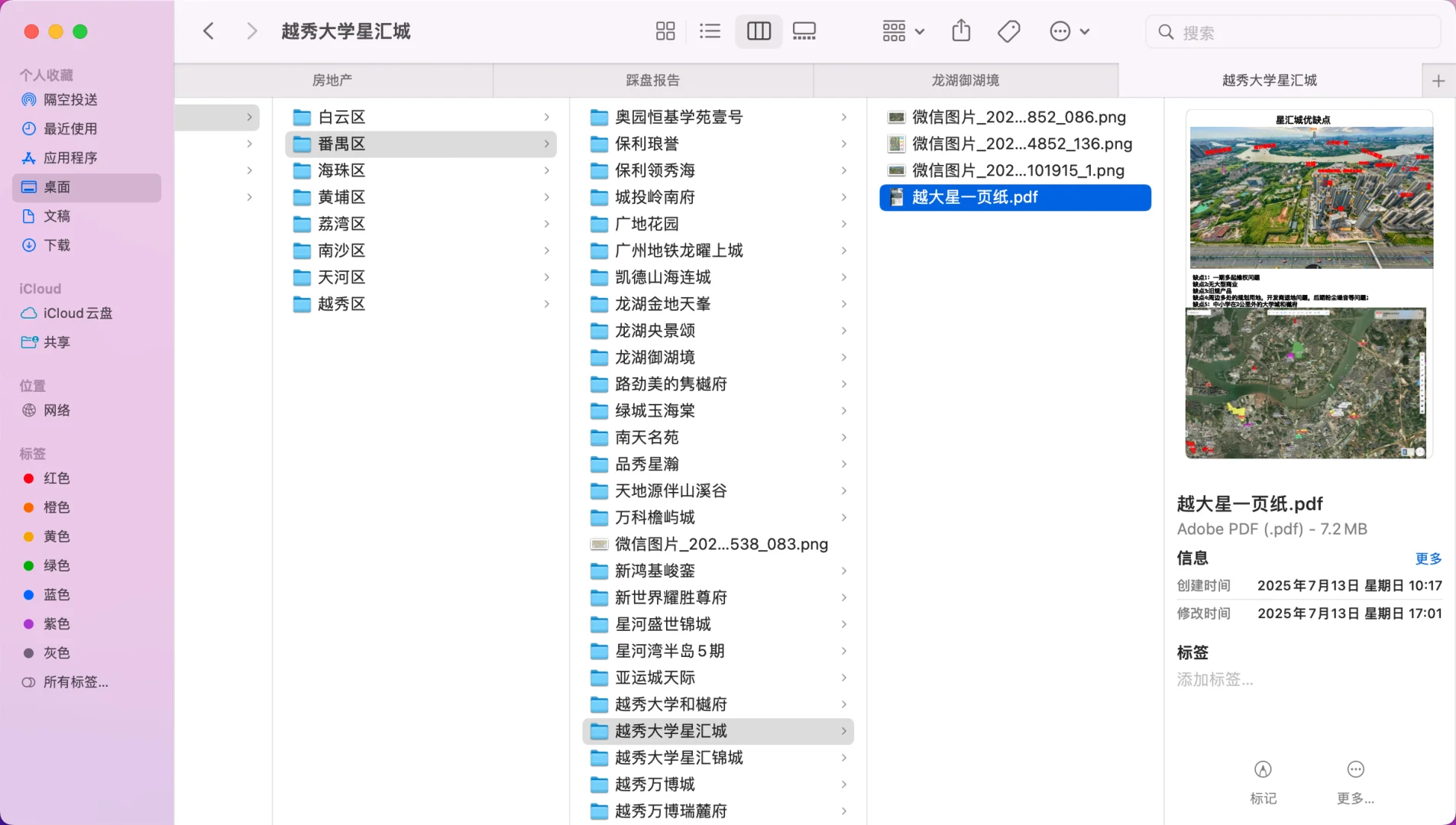This screenshot has width=1456, height=825.
Task: Switch to icon grid view
Action: tap(665, 31)
